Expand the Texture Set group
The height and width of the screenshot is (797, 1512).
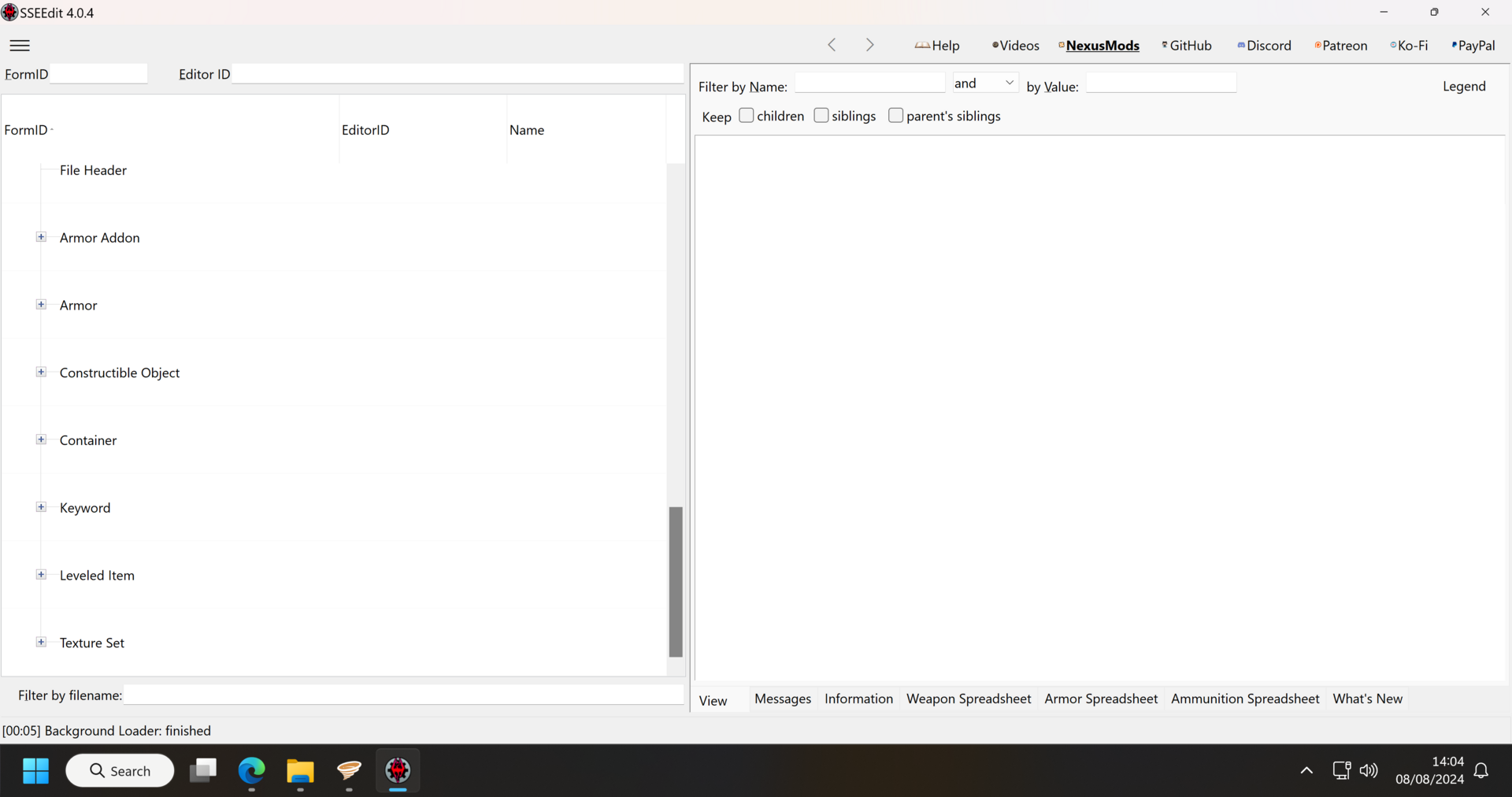pos(41,643)
